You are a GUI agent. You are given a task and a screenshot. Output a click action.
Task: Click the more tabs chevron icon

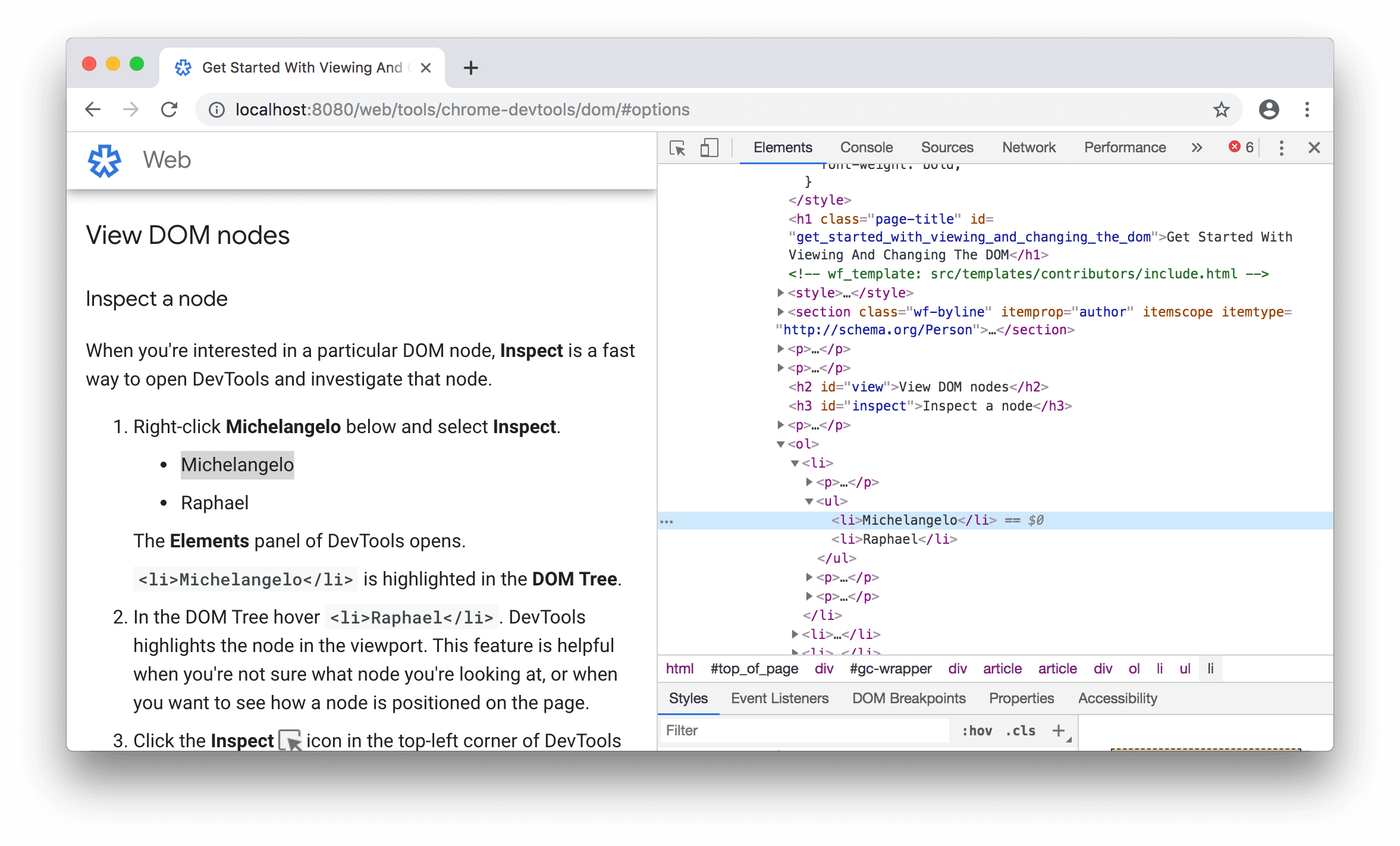(1196, 148)
